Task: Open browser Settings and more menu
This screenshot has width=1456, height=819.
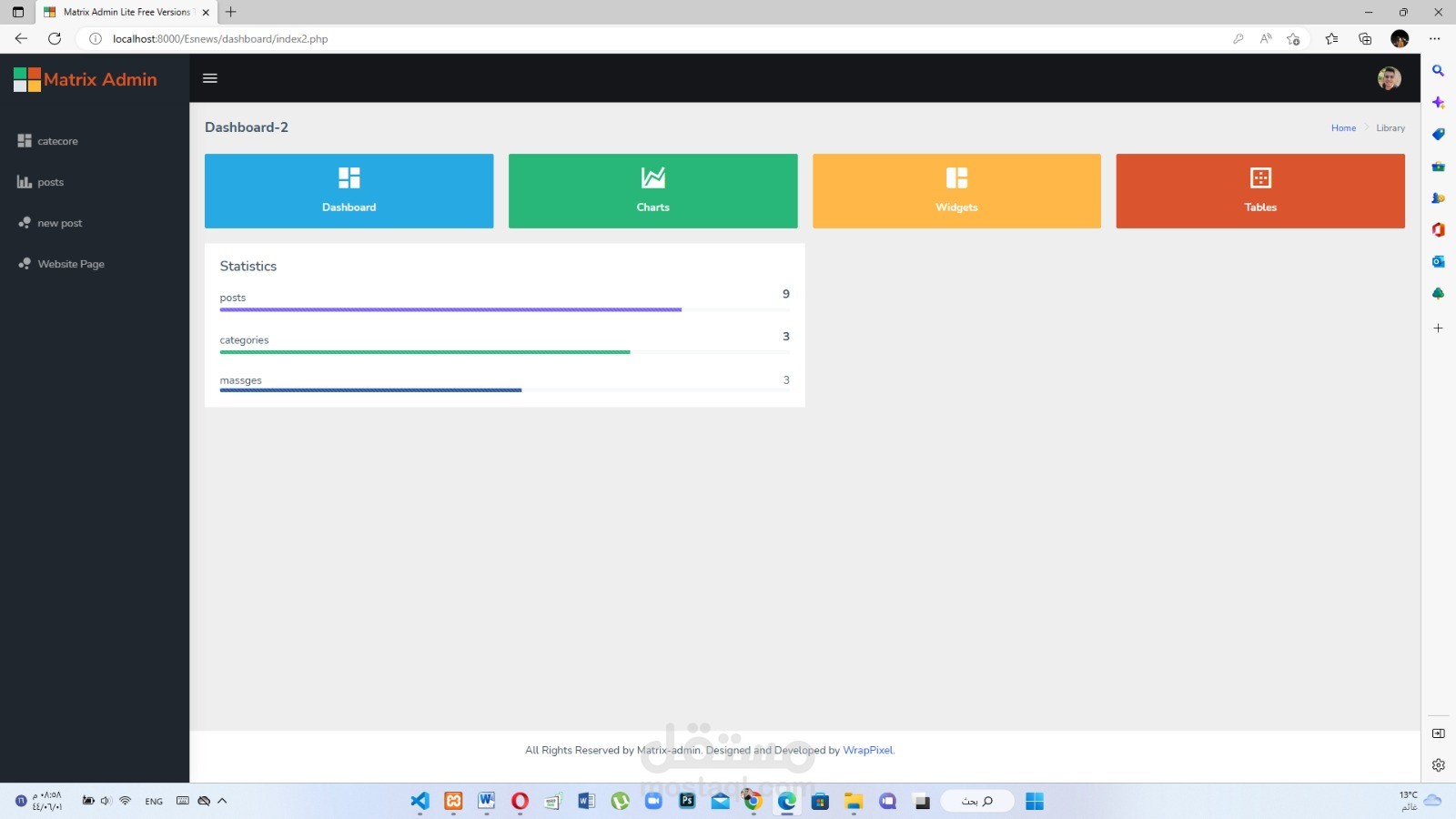Action: pyautogui.click(x=1435, y=38)
